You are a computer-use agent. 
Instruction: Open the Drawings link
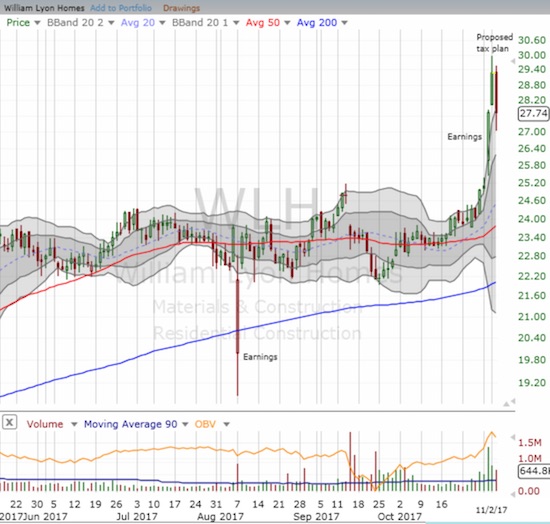coord(181,8)
